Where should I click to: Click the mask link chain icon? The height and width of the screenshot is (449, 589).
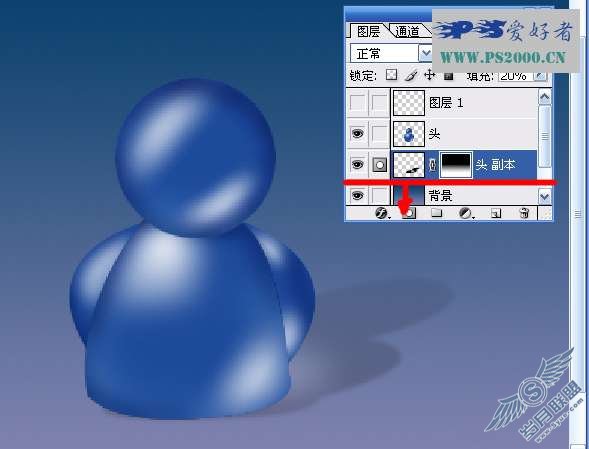pyautogui.click(x=432, y=165)
